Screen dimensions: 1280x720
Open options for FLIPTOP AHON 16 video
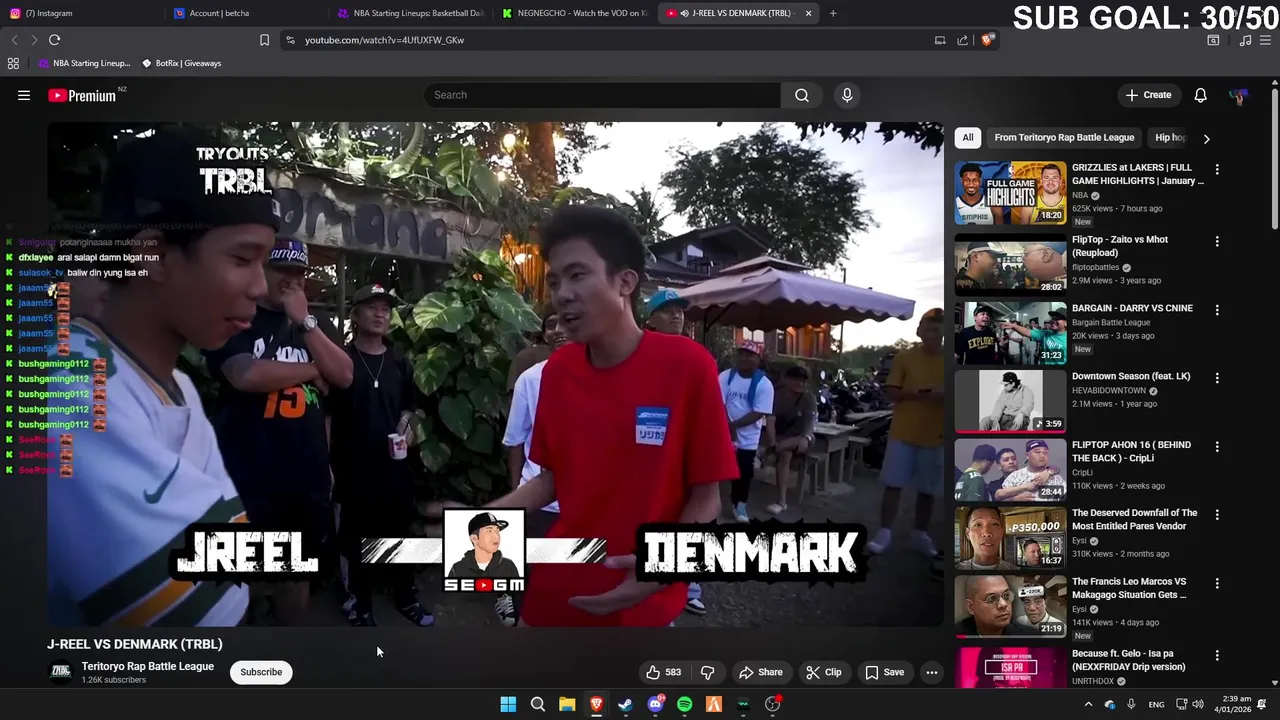pos(1217,446)
